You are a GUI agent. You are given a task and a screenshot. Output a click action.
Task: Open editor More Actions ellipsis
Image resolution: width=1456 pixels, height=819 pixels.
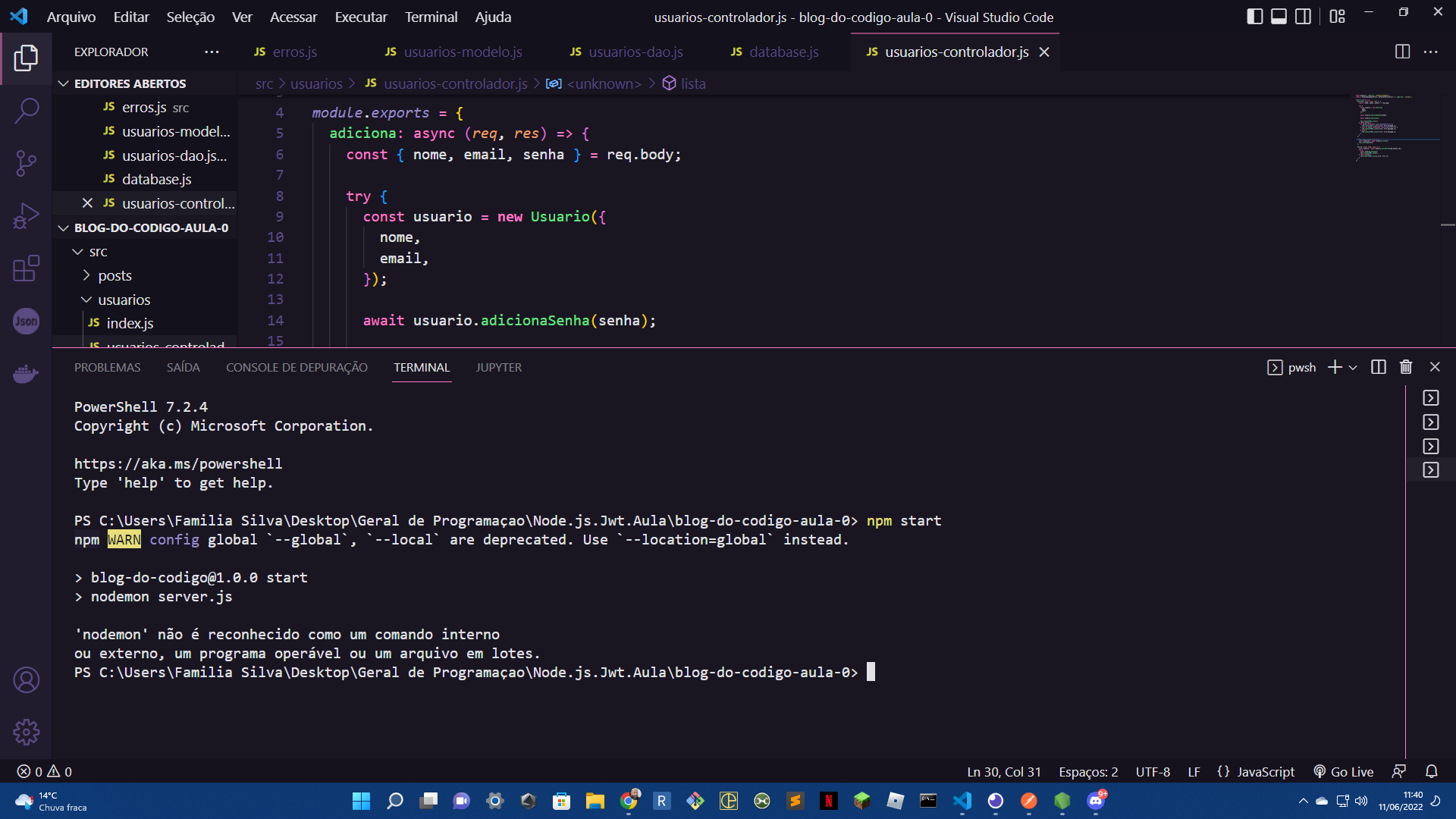click(x=1431, y=52)
